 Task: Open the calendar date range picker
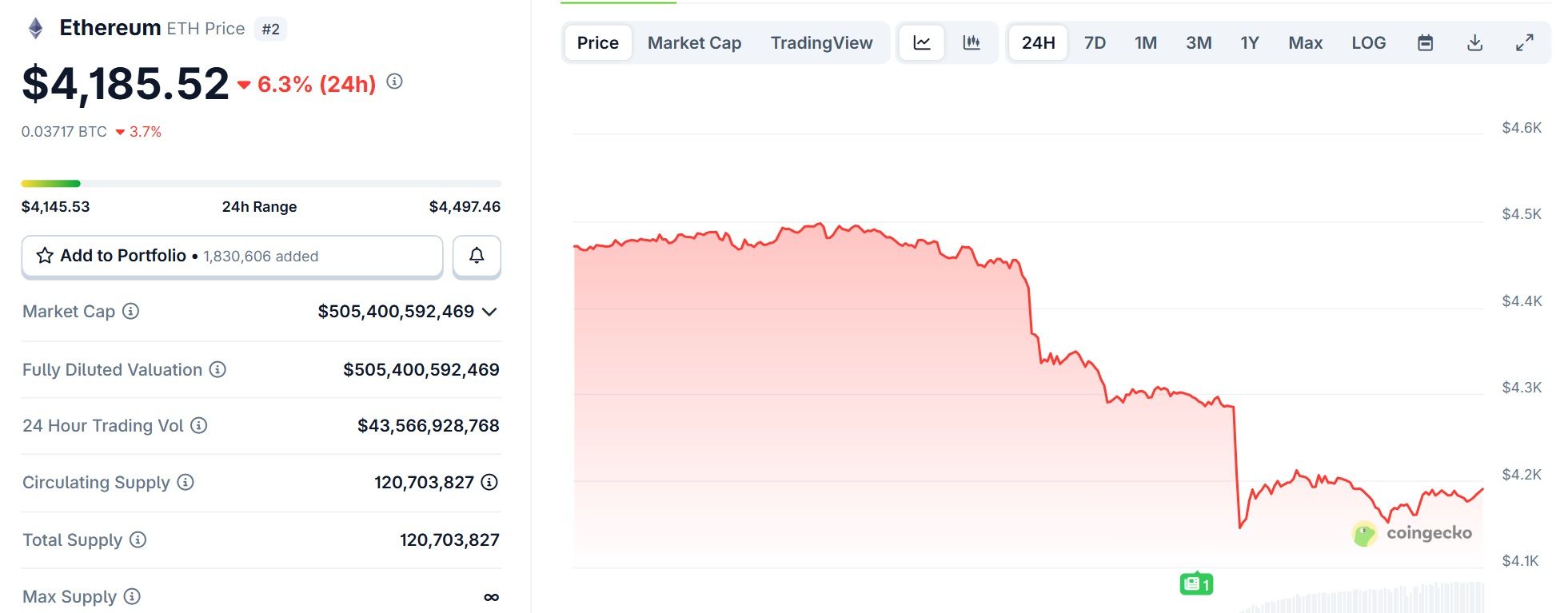[x=1425, y=43]
